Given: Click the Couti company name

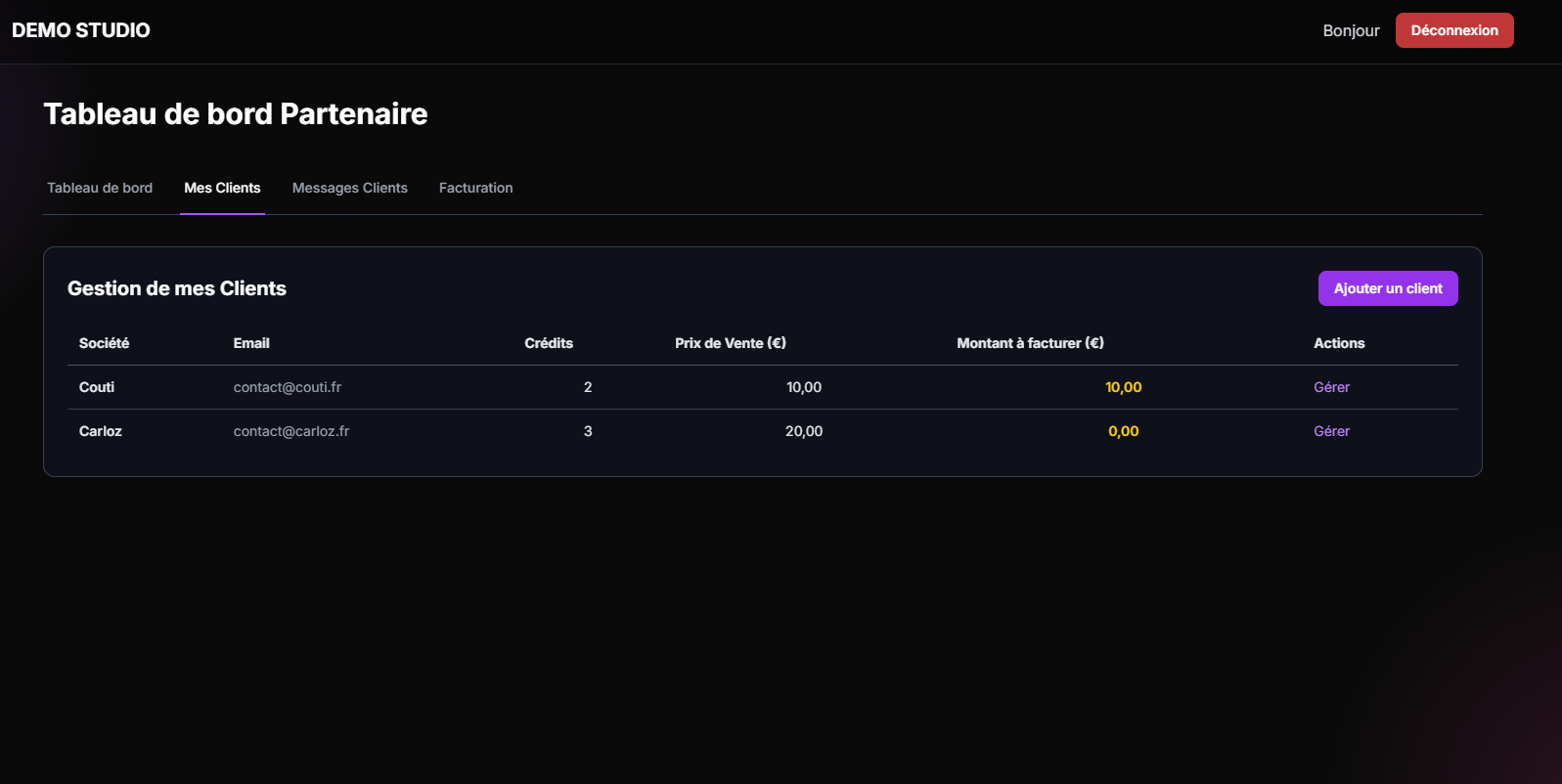Looking at the screenshot, I should (x=97, y=387).
